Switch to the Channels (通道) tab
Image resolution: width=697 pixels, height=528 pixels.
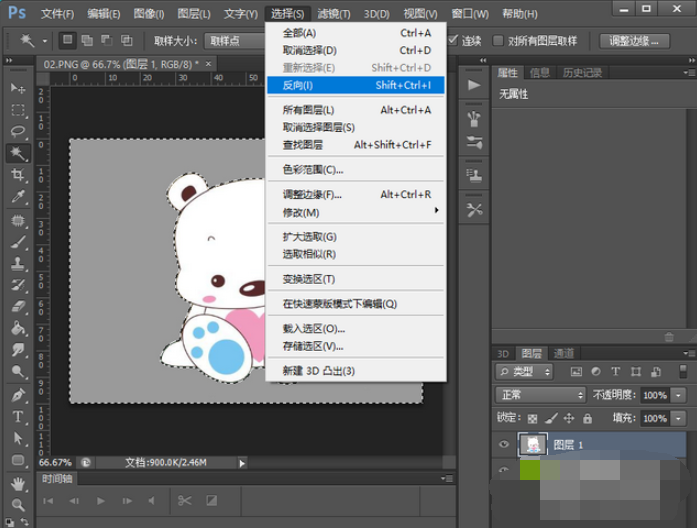[x=564, y=354]
